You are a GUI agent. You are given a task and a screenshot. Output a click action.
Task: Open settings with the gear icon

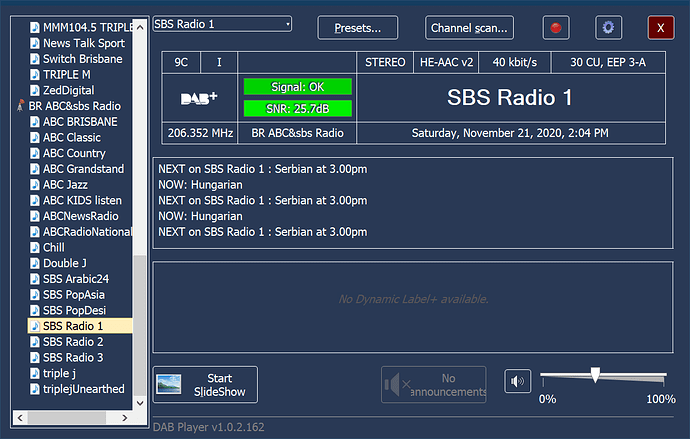coord(609,28)
